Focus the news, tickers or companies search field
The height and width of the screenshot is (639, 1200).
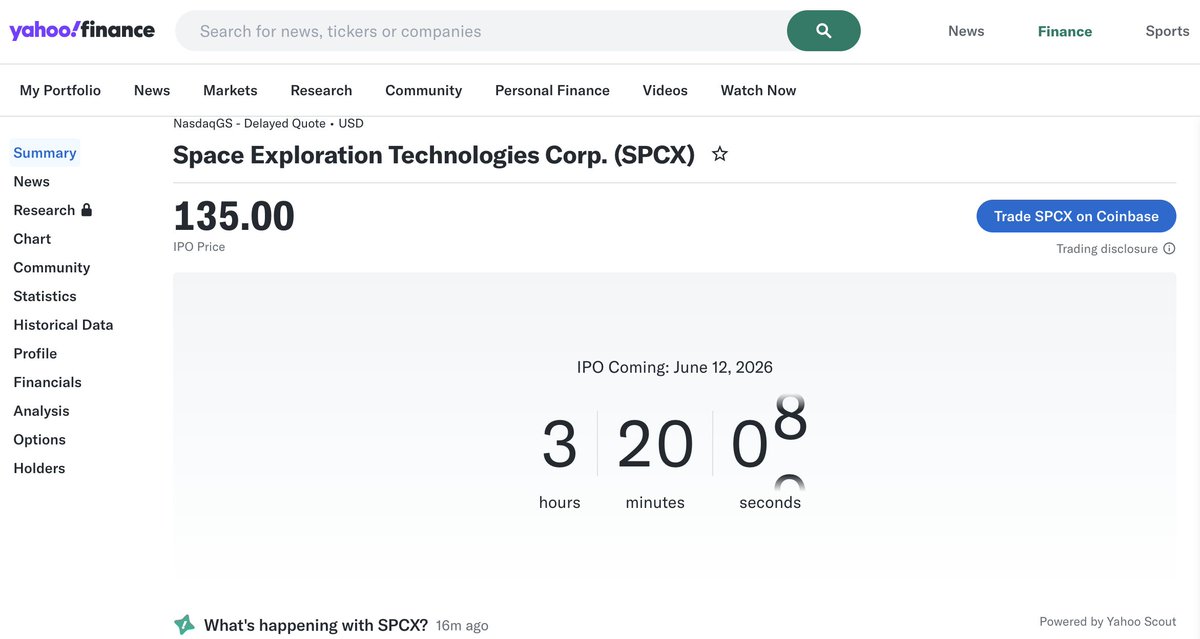[481, 31]
